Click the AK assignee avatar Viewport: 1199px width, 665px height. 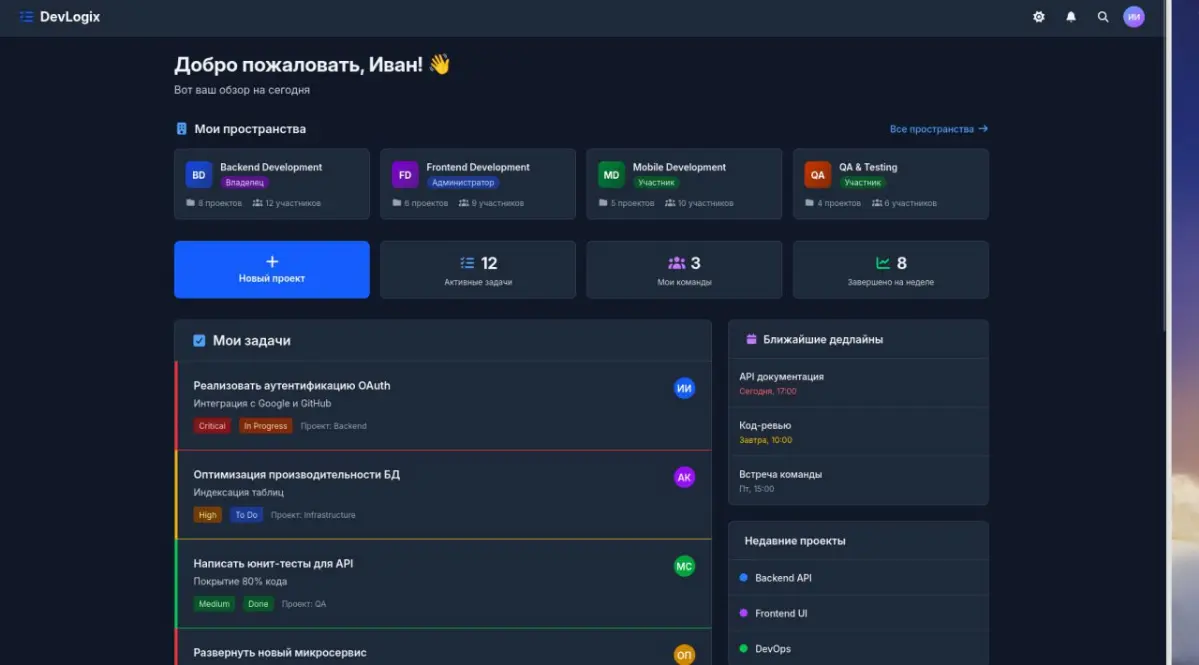pyautogui.click(x=684, y=477)
